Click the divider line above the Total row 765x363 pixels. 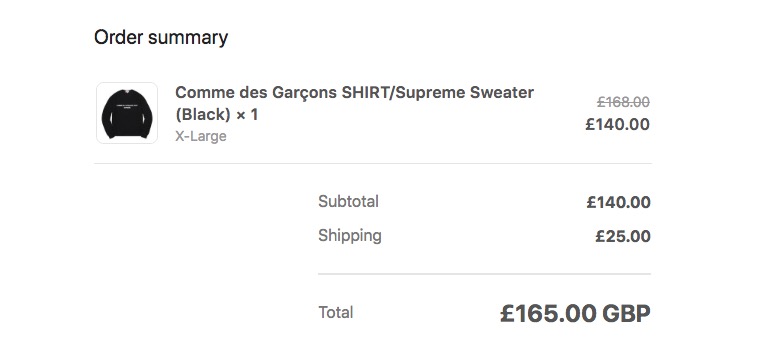(x=484, y=274)
